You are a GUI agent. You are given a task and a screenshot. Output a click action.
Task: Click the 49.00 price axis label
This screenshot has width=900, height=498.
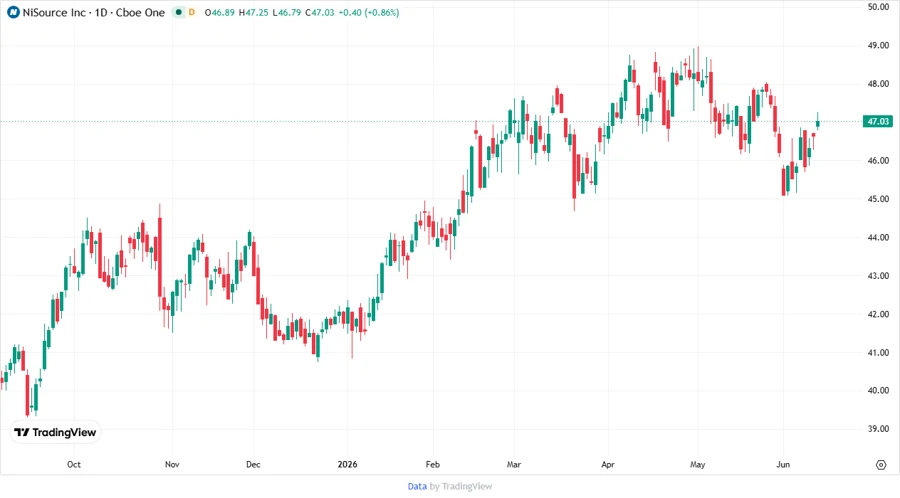878,45
